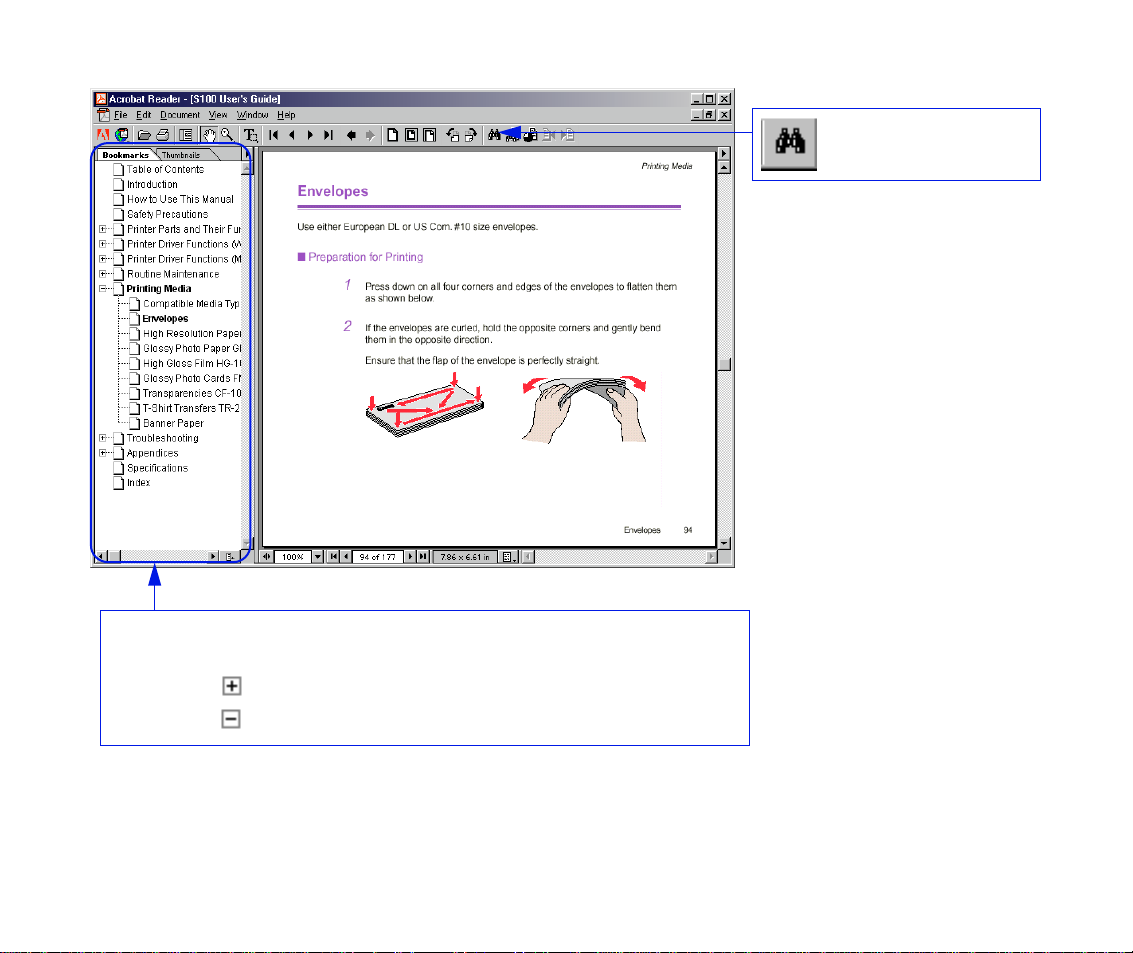Rotate view clockwise icon
The width and height of the screenshot is (1133, 953).
(x=471, y=135)
